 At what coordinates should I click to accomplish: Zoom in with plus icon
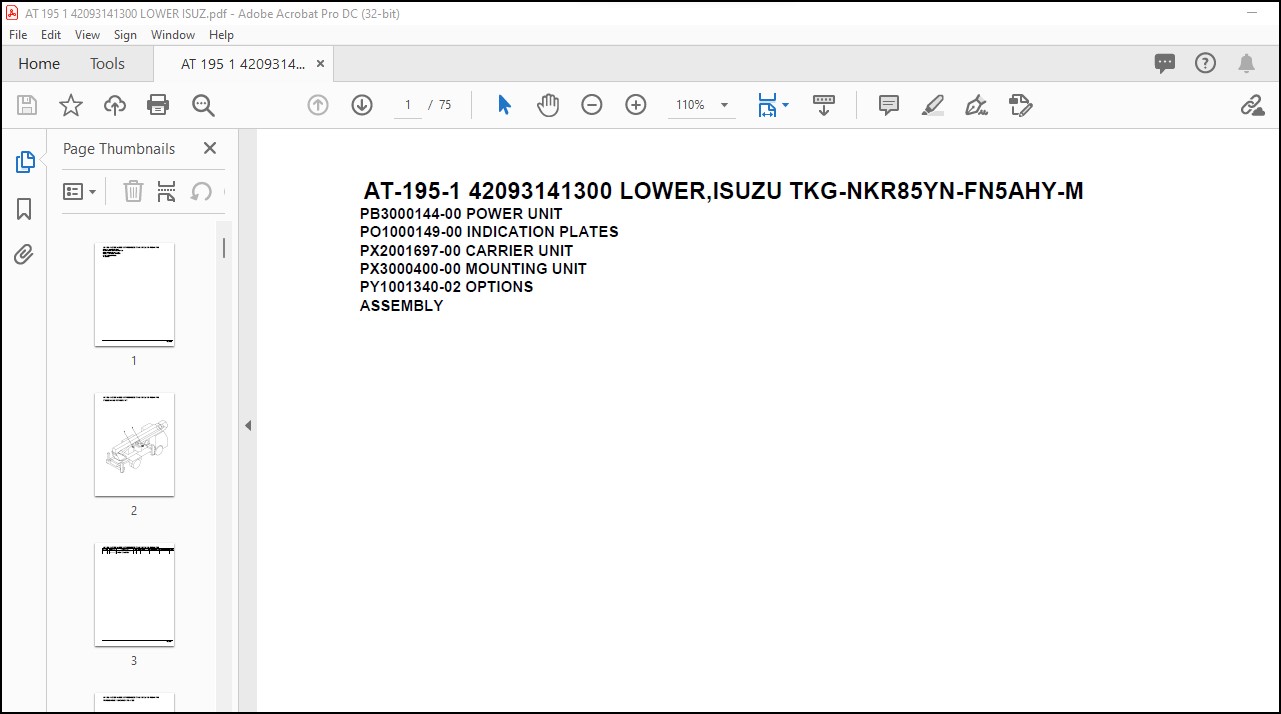(636, 105)
